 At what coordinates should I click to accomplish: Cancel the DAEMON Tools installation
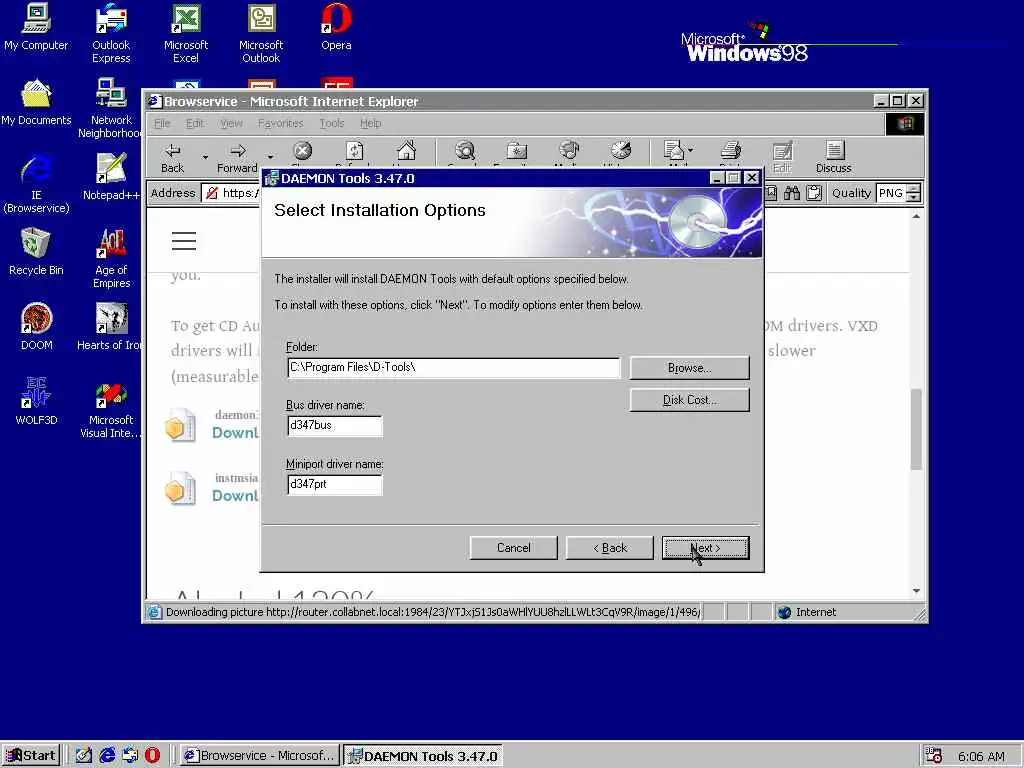(513, 548)
